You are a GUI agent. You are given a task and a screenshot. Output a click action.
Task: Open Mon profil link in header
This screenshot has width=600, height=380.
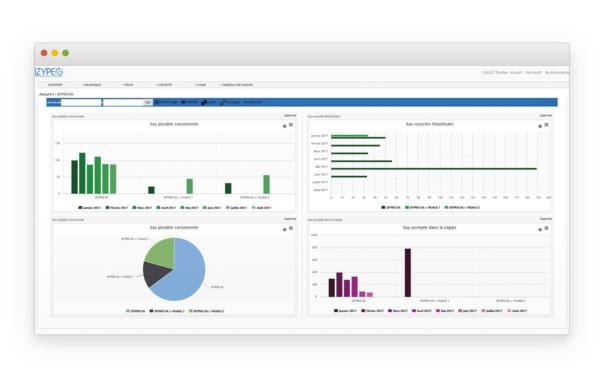pyautogui.click(x=533, y=72)
